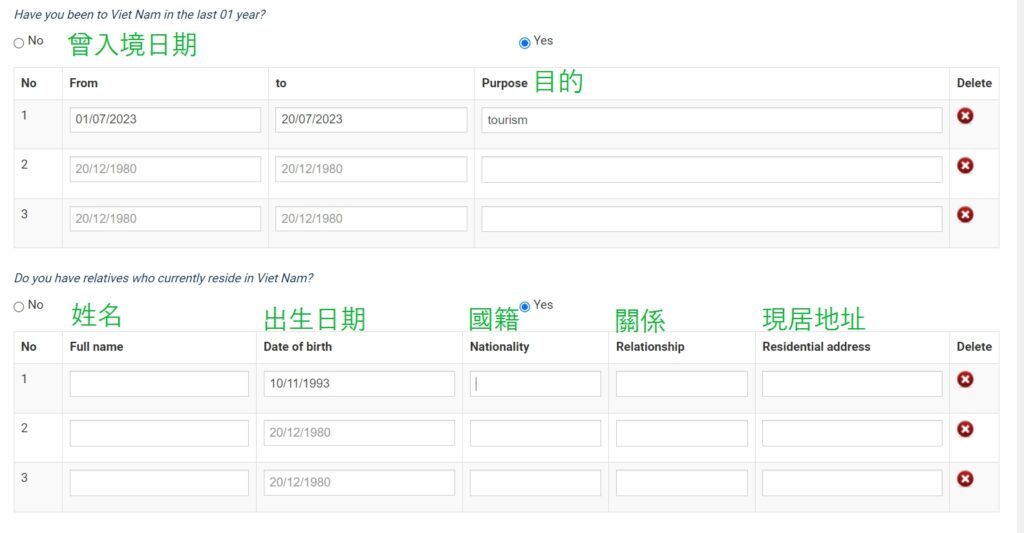1024x533 pixels.
Task: Click the Purpose field in visit row 3
Action: [711, 219]
